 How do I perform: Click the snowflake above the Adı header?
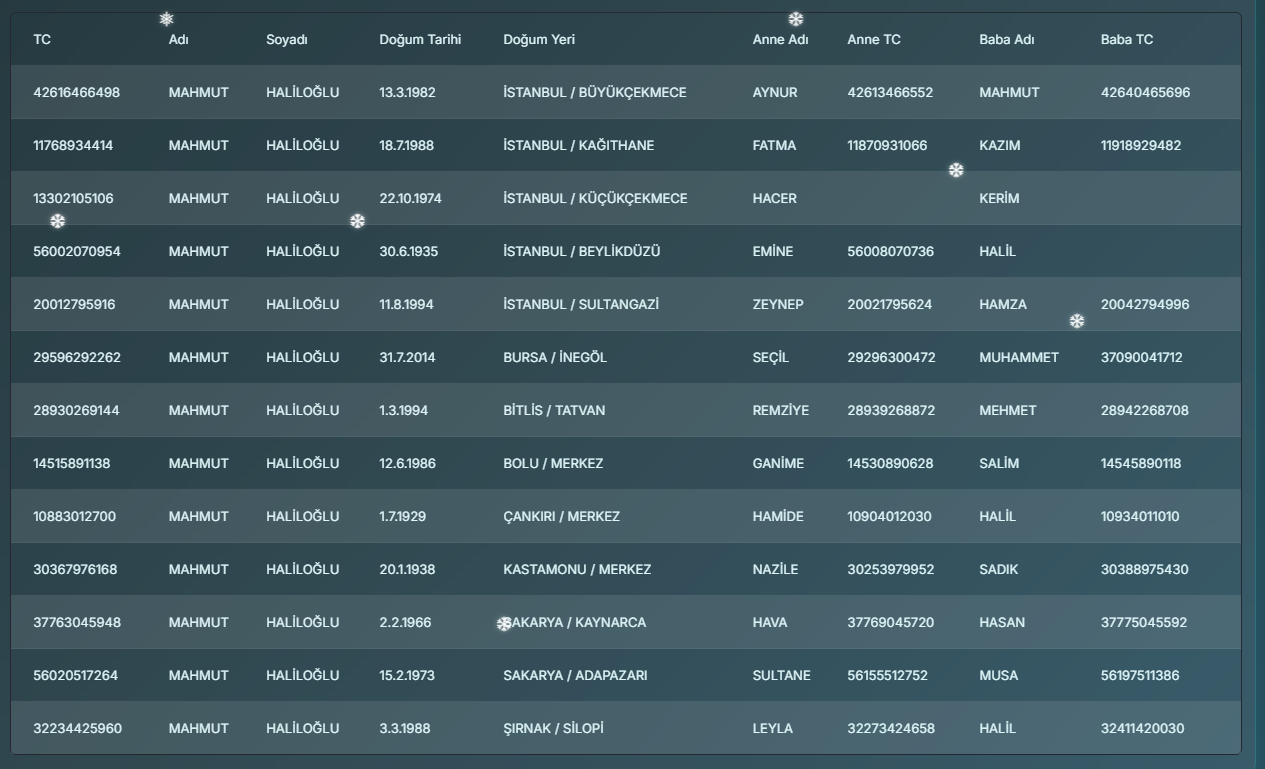(167, 19)
